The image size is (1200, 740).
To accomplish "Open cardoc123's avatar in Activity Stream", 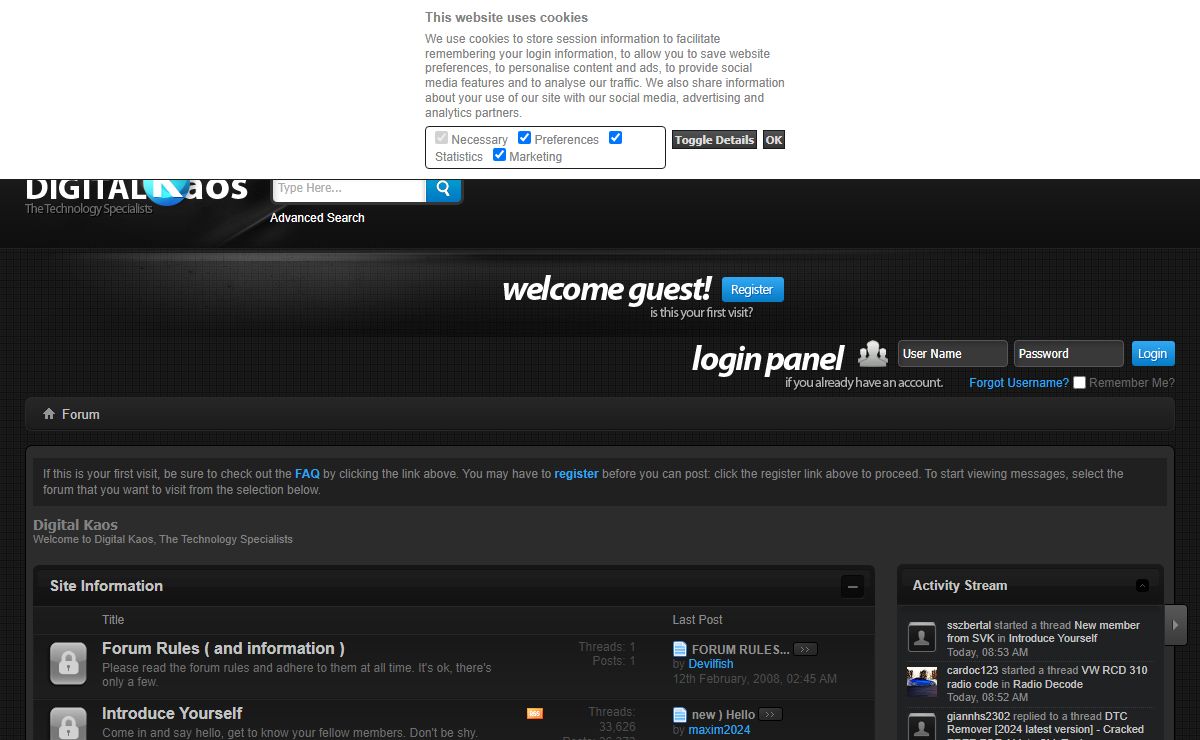I will click(922, 681).
